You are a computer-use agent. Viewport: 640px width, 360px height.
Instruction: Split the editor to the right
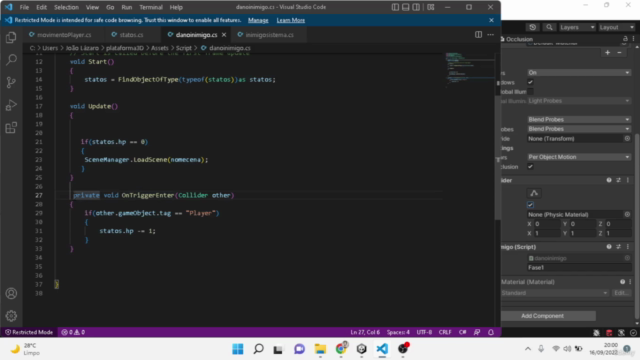point(478,35)
